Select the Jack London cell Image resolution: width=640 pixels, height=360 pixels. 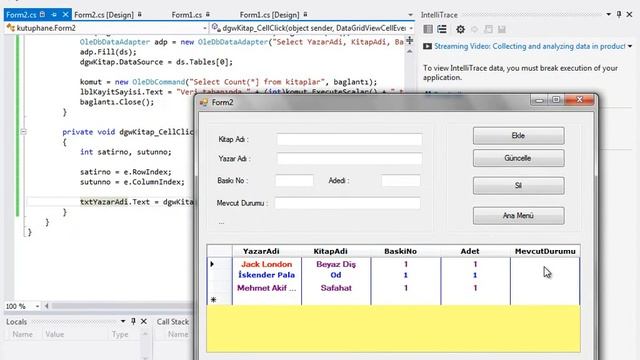coord(267,264)
